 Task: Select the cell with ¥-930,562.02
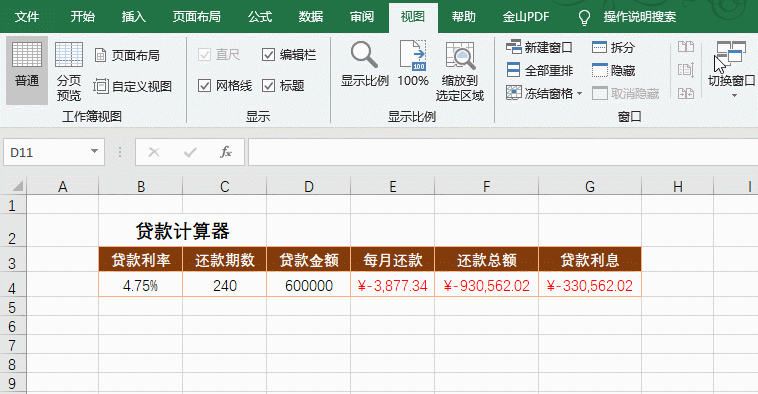coord(486,285)
